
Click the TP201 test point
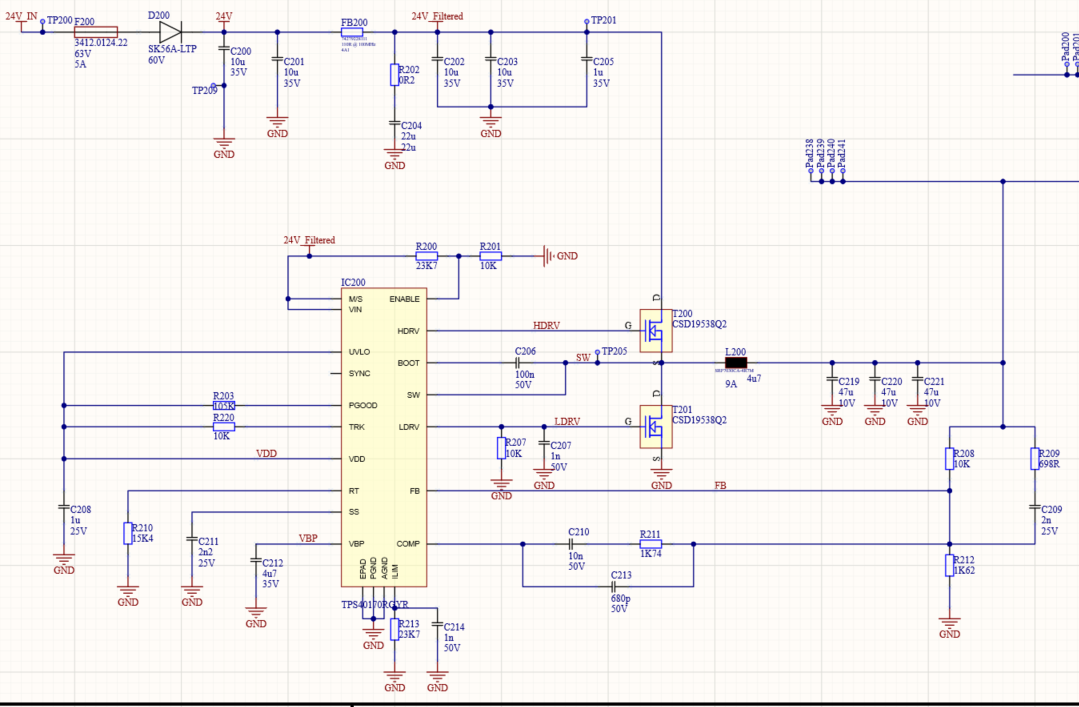[586, 25]
